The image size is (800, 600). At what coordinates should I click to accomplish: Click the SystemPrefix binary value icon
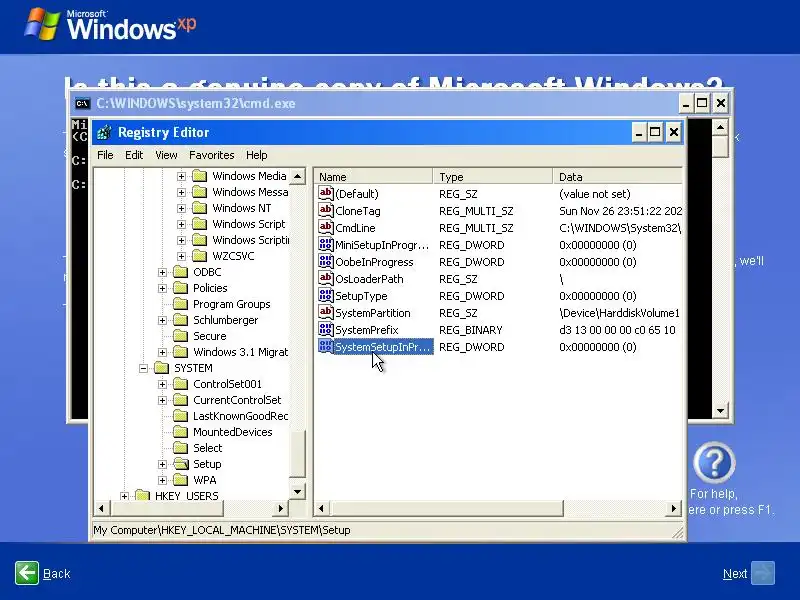pos(326,329)
